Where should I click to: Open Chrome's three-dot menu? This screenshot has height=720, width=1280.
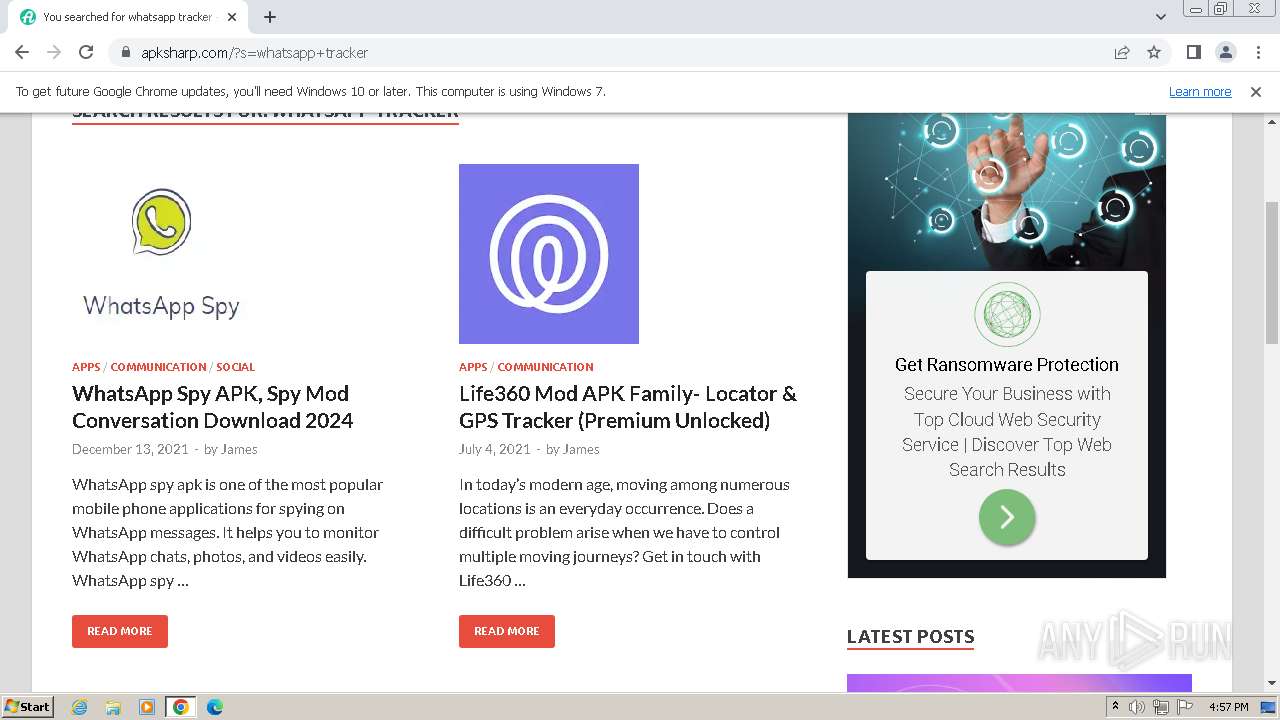1258,52
